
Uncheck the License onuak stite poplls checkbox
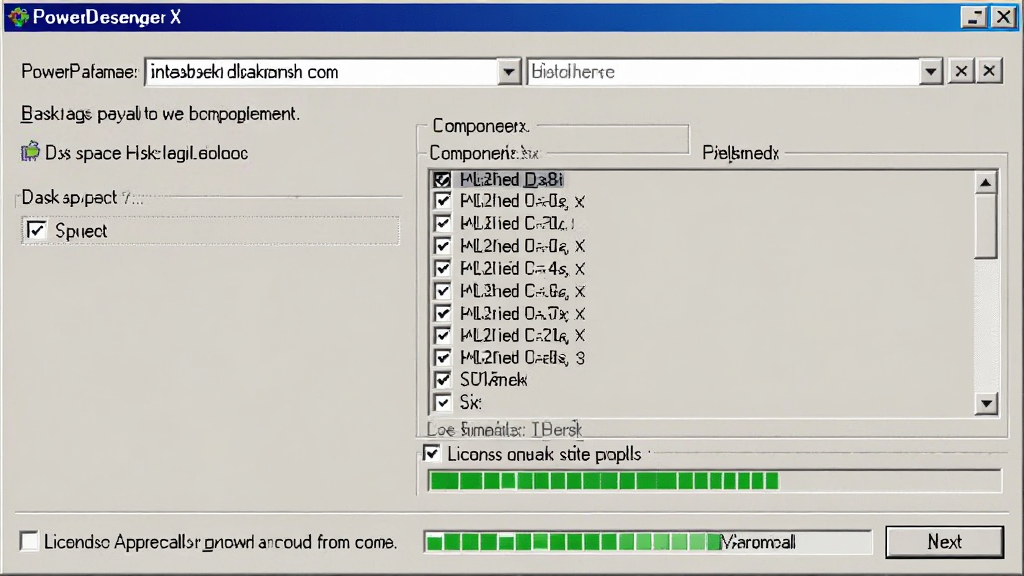pos(432,453)
